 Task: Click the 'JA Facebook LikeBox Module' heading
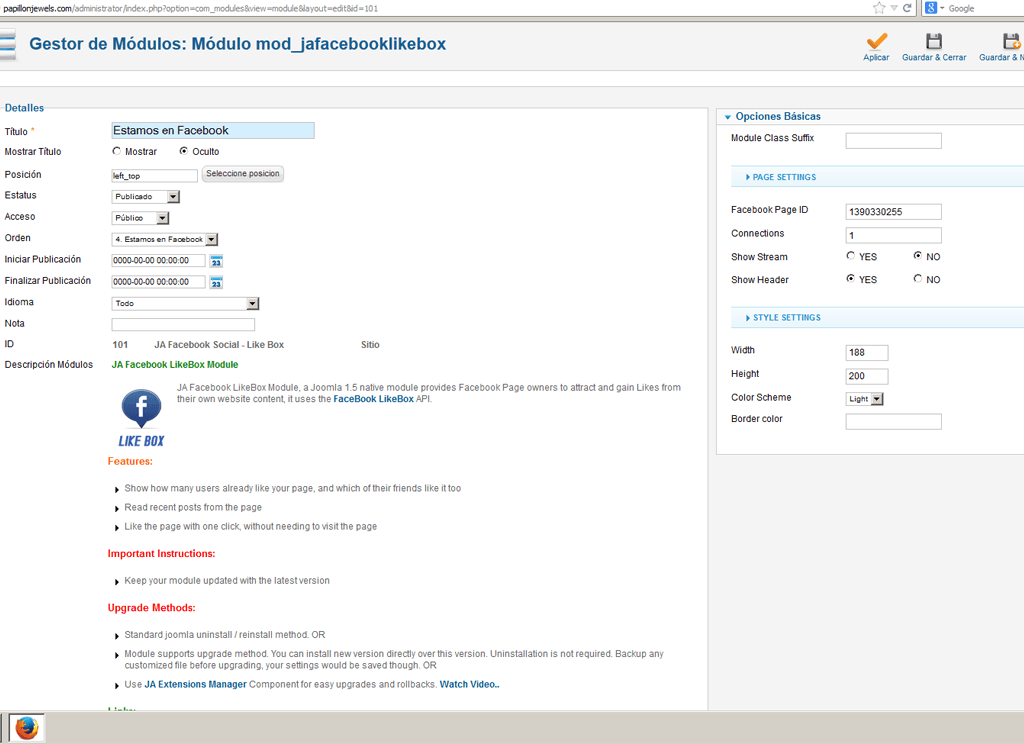point(175,364)
